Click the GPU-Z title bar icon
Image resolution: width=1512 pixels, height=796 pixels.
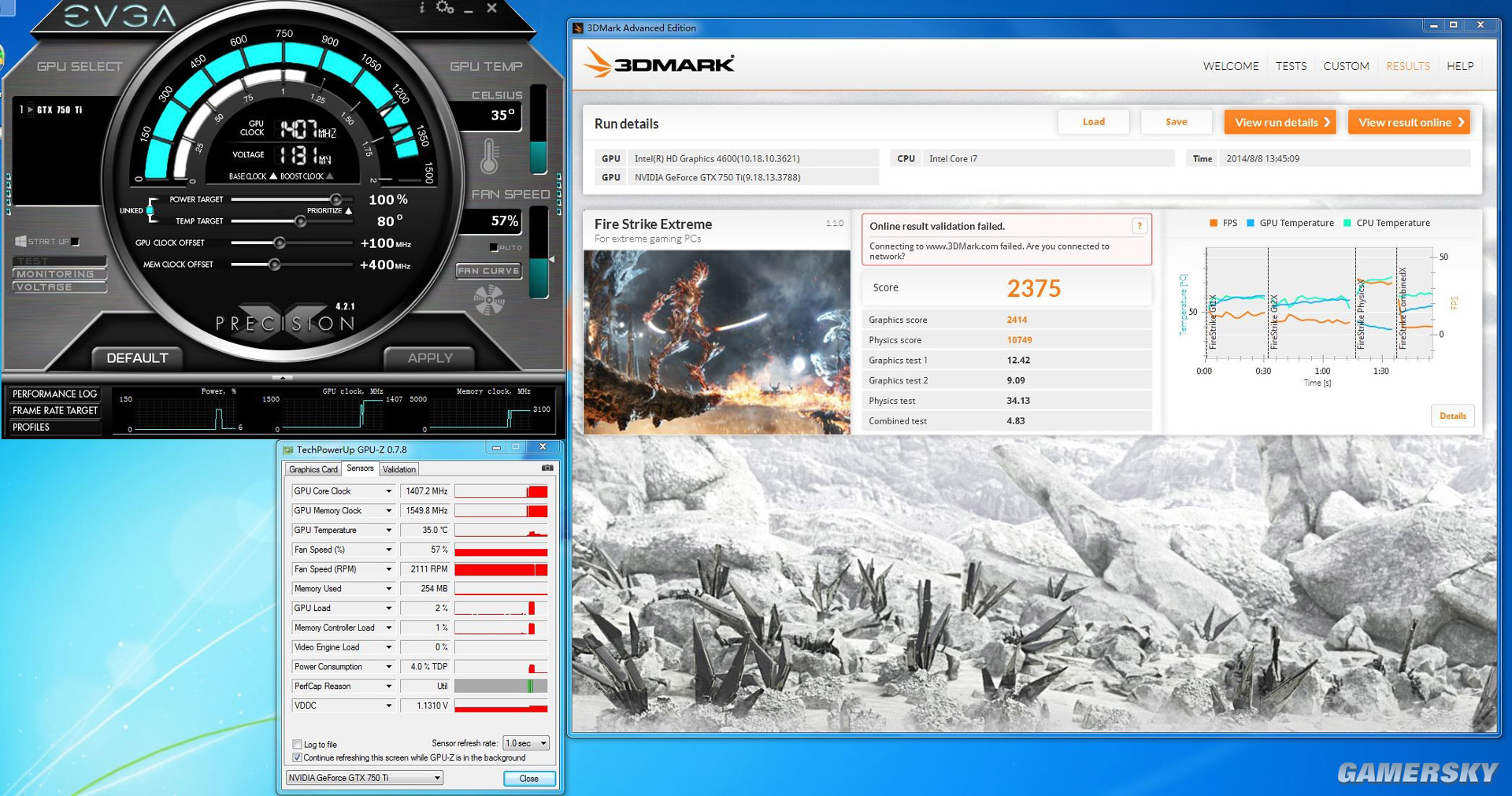tap(288, 450)
